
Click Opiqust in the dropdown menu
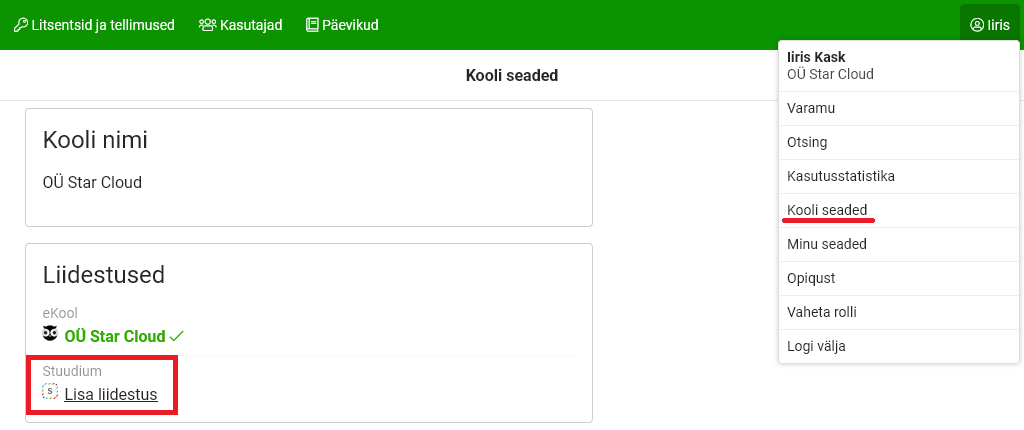pyautogui.click(x=811, y=278)
